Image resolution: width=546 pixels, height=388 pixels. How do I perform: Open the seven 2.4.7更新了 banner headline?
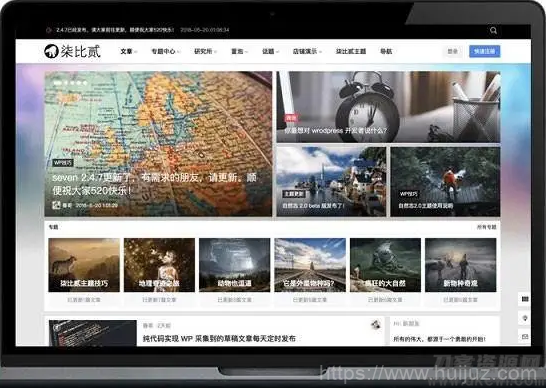tap(154, 184)
